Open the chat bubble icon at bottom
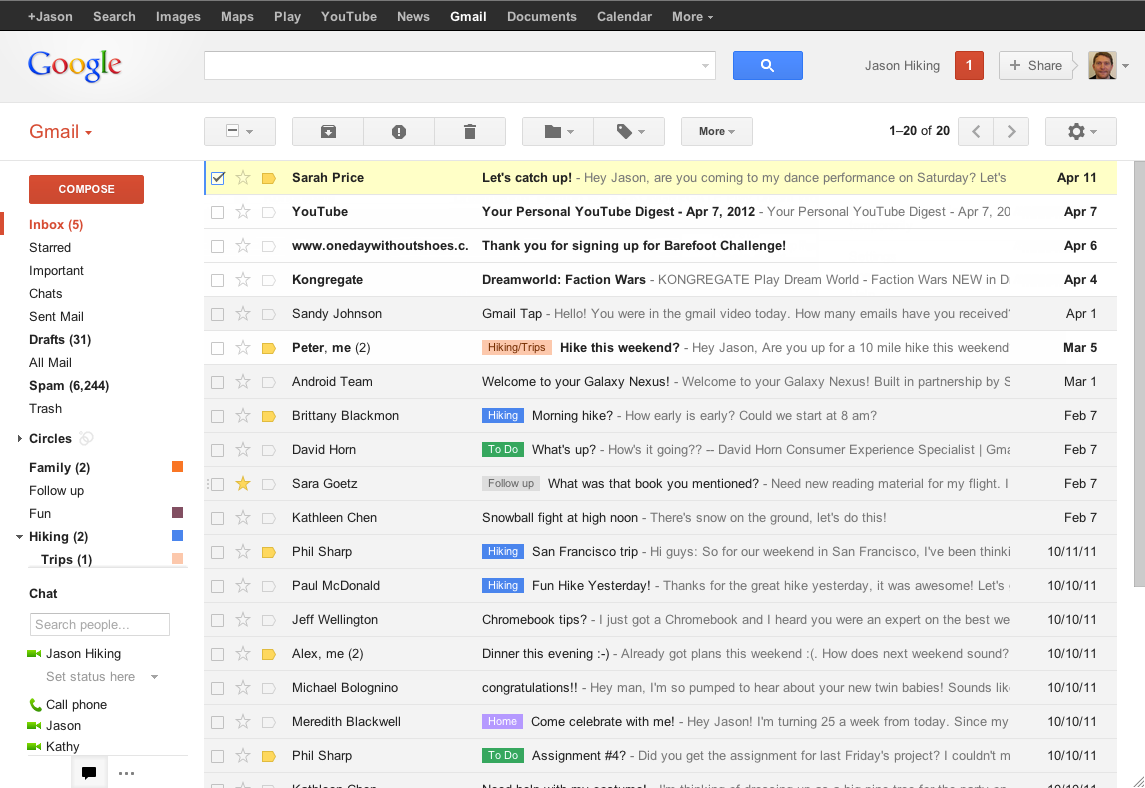 [89, 773]
